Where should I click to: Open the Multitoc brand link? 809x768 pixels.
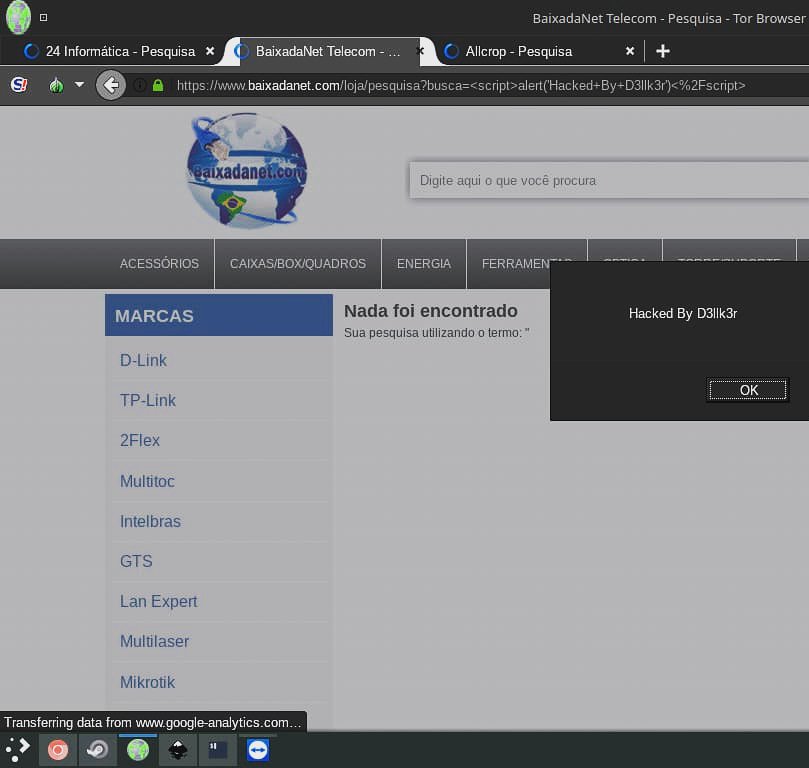point(147,481)
